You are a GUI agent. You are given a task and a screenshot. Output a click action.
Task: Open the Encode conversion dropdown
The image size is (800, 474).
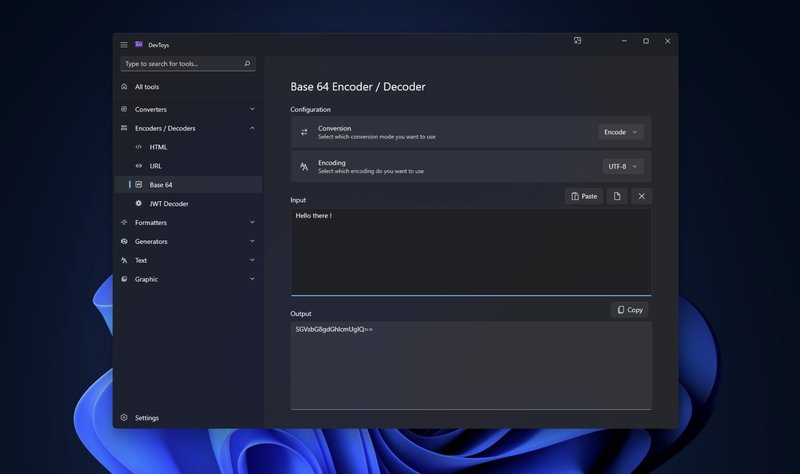621,132
